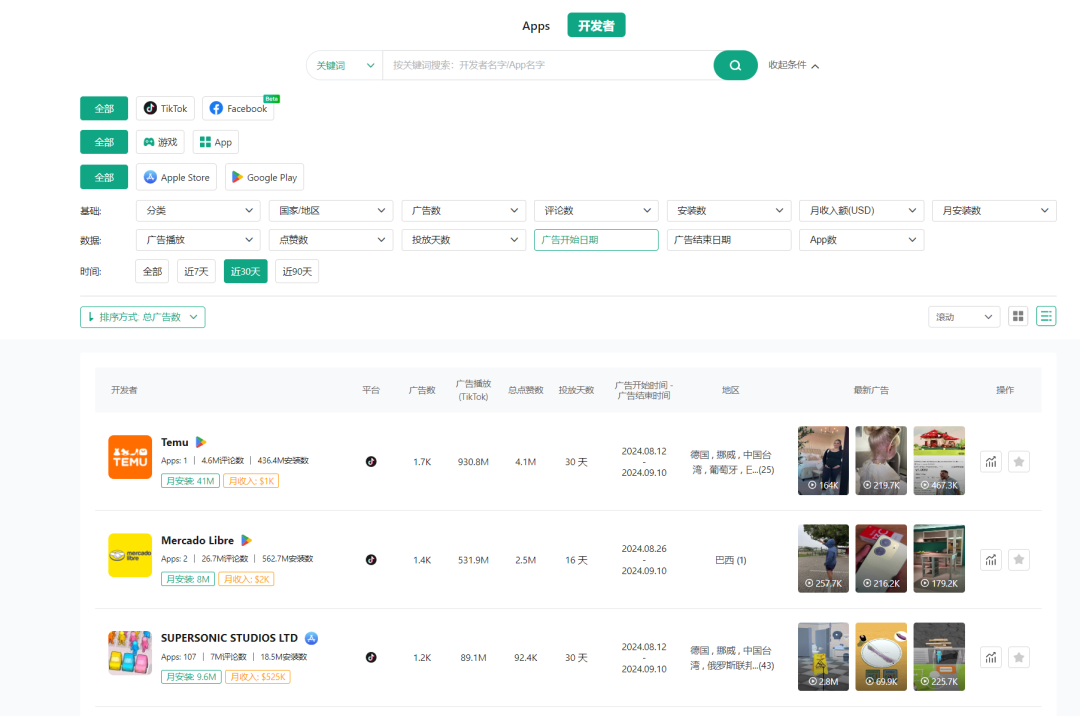This screenshot has height=716, width=1080.
Task: Open analytics chart icon for Temu
Action: 990,461
